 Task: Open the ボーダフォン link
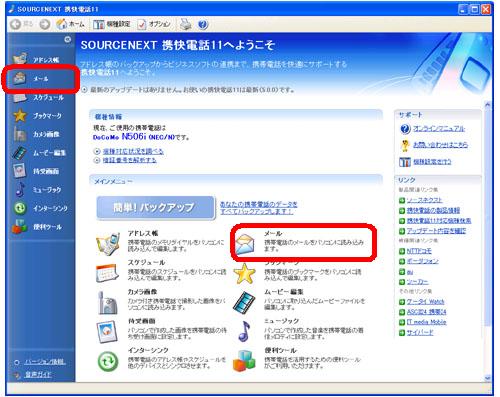422,261
